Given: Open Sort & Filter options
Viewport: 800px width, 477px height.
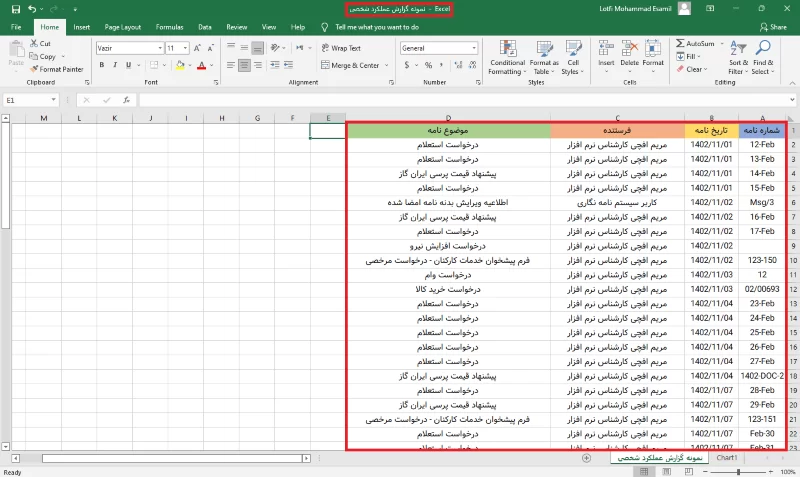Looking at the screenshot, I should tap(738, 58).
